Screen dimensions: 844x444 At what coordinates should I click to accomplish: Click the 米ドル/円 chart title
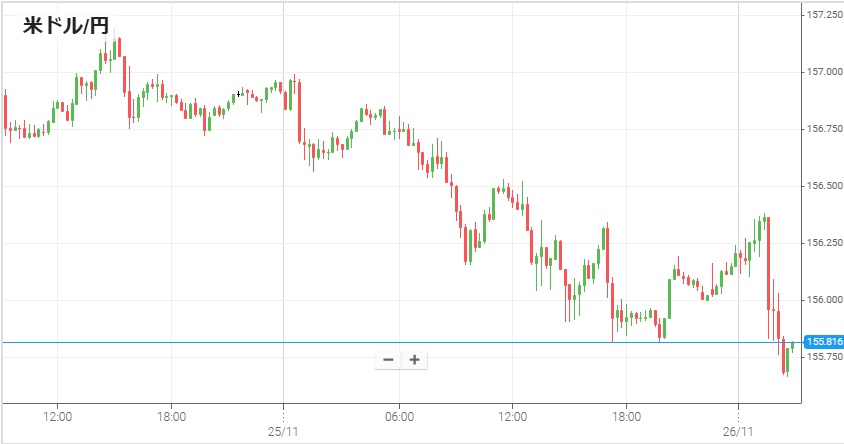[65, 27]
